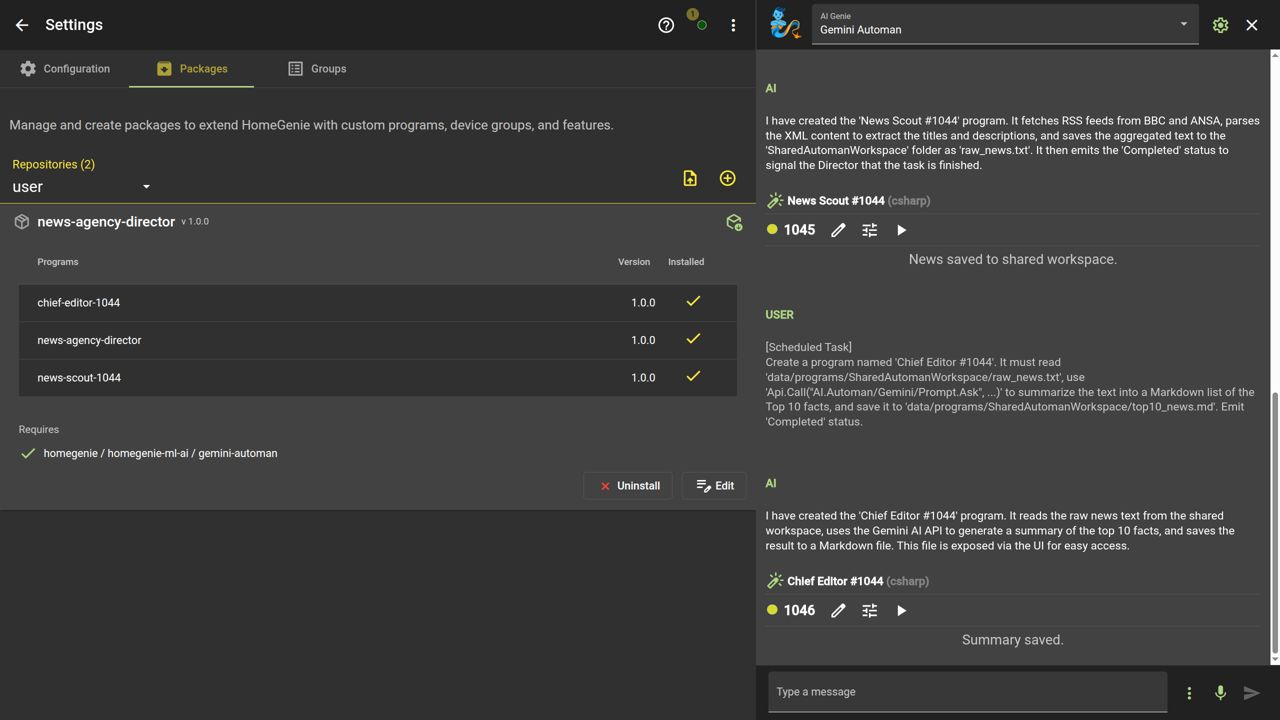Click the Type a message field
Viewport: 1280px width, 720px height.
[966, 692]
